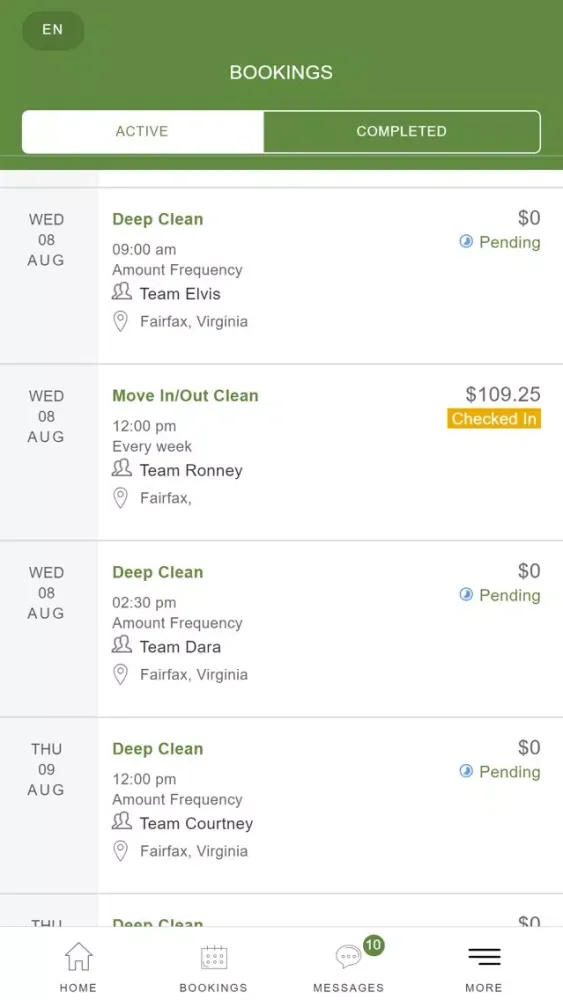Image resolution: width=563 pixels, height=1000 pixels.
Task: Tap location pin next to Fairfax, Virginia at 09:00 am
Action: pyautogui.click(x=121, y=321)
